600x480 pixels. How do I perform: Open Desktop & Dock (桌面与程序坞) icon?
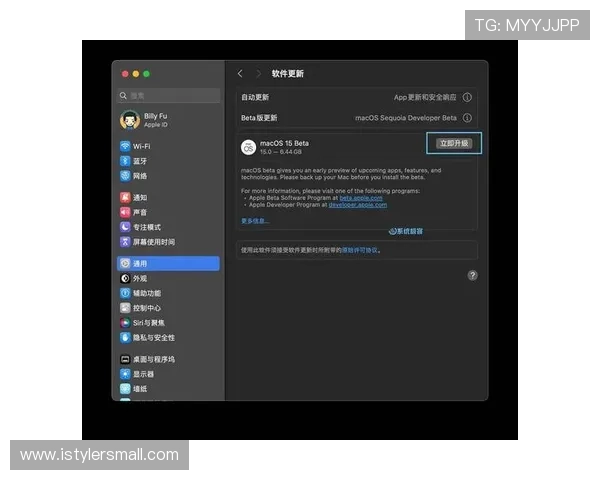[125, 359]
